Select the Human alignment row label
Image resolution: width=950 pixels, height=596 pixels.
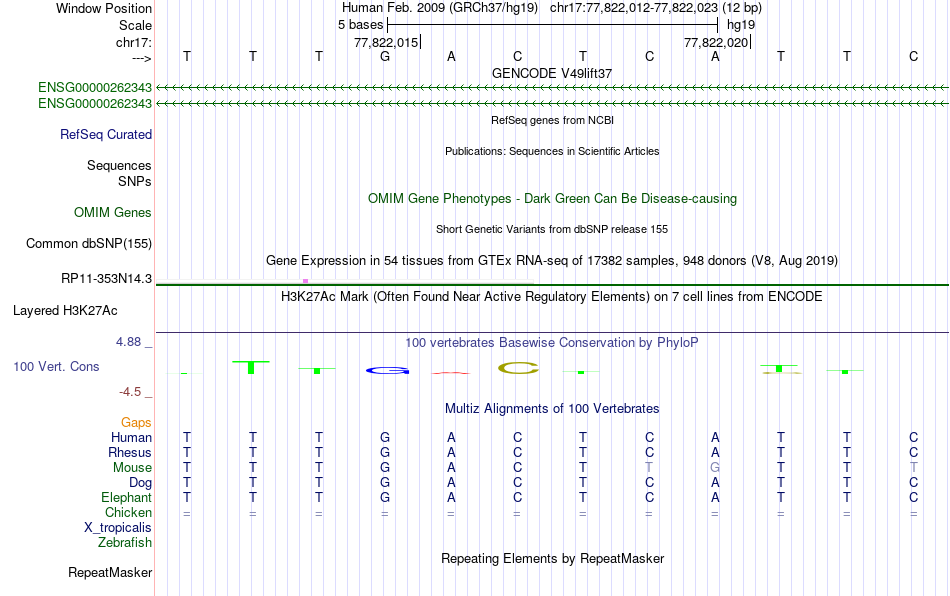[131, 437]
